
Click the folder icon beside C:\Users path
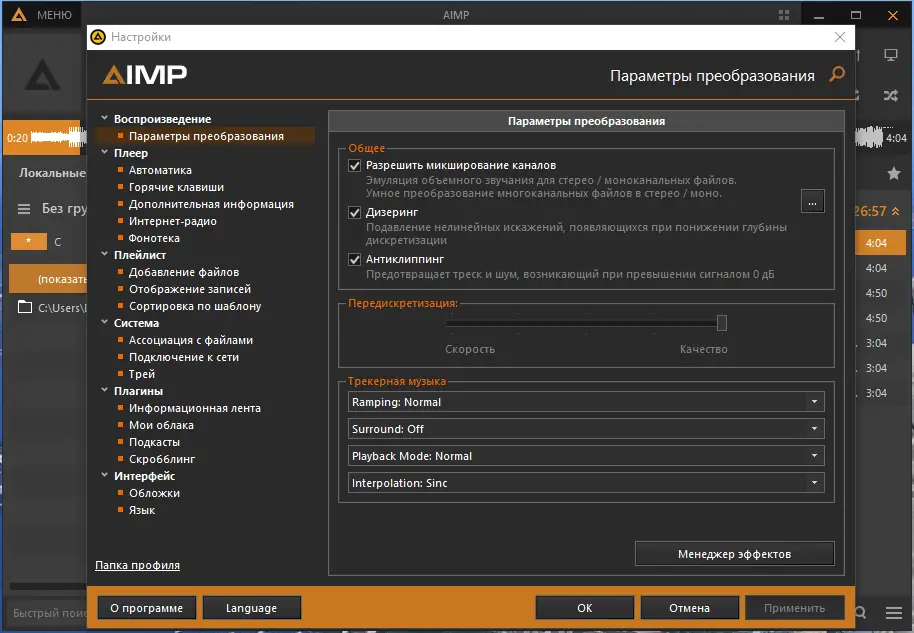click(25, 307)
